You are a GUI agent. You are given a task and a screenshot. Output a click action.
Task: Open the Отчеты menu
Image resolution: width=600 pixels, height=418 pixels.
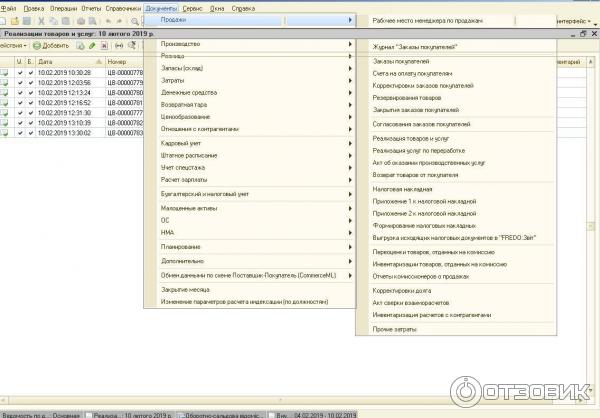(x=91, y=8)
